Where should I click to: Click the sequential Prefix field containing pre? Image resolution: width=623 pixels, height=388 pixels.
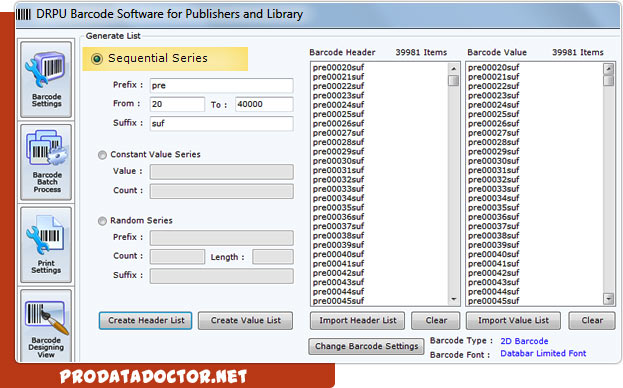pyautogui.click(x=222, y=85)
